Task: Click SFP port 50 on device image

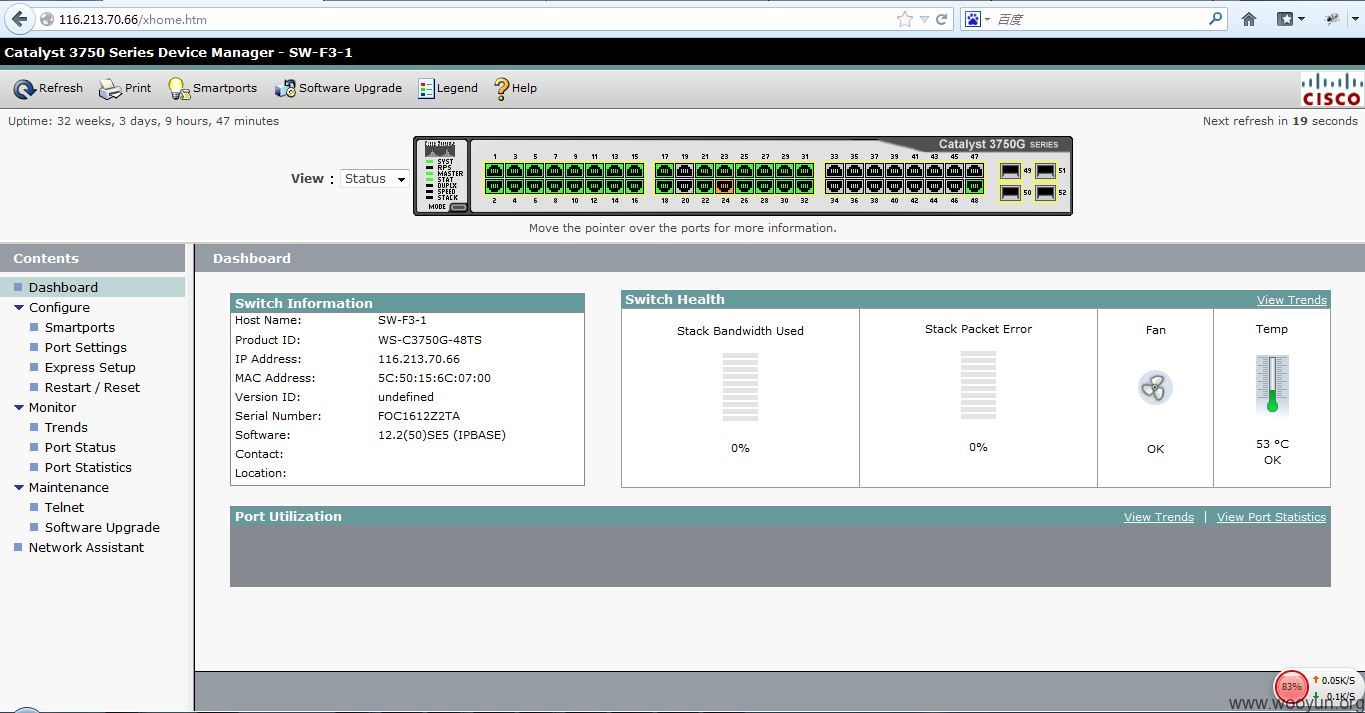Action: point(1010,193)
